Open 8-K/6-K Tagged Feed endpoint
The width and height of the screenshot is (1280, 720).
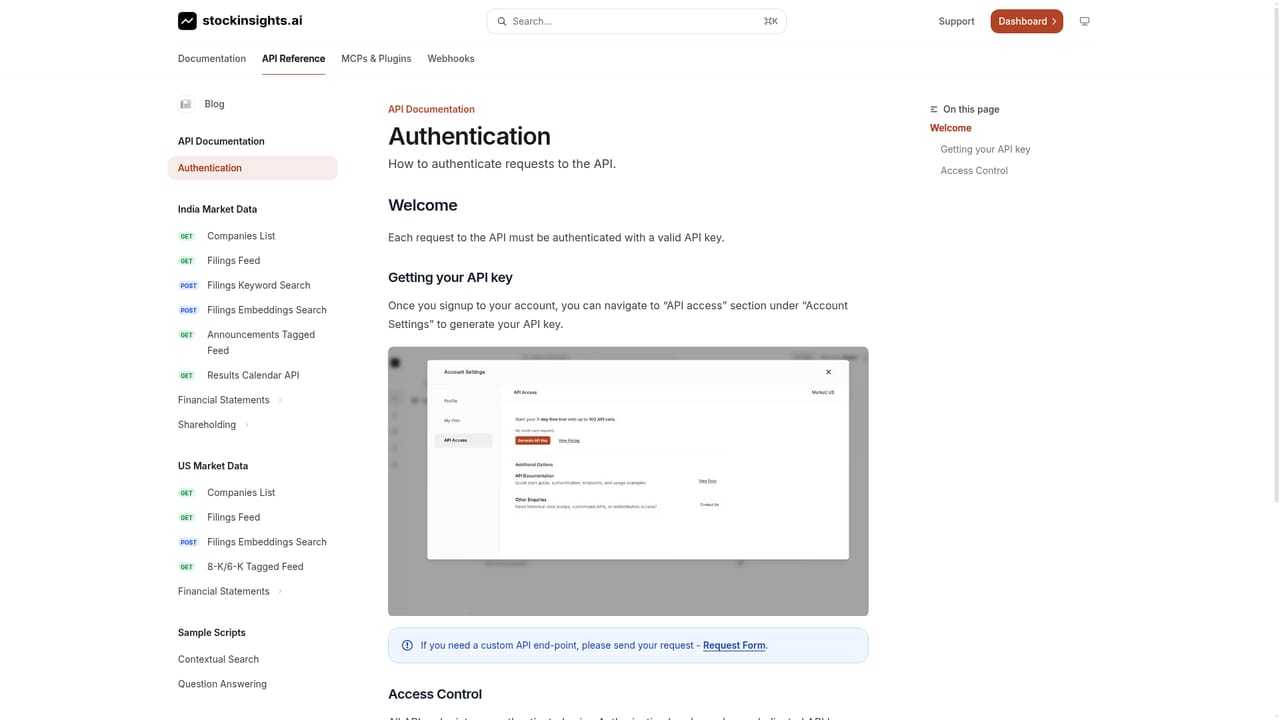[255, 567]
